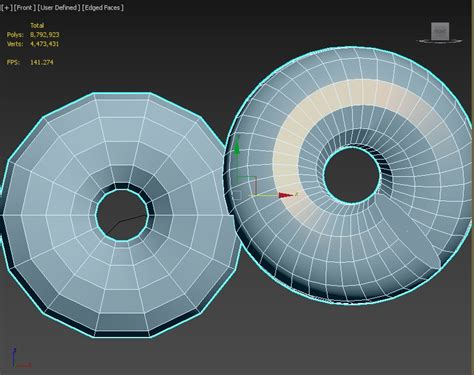474x375 pixels.
Task: Open the [User Defined] shading menu
Action: [x=59, y=7]
